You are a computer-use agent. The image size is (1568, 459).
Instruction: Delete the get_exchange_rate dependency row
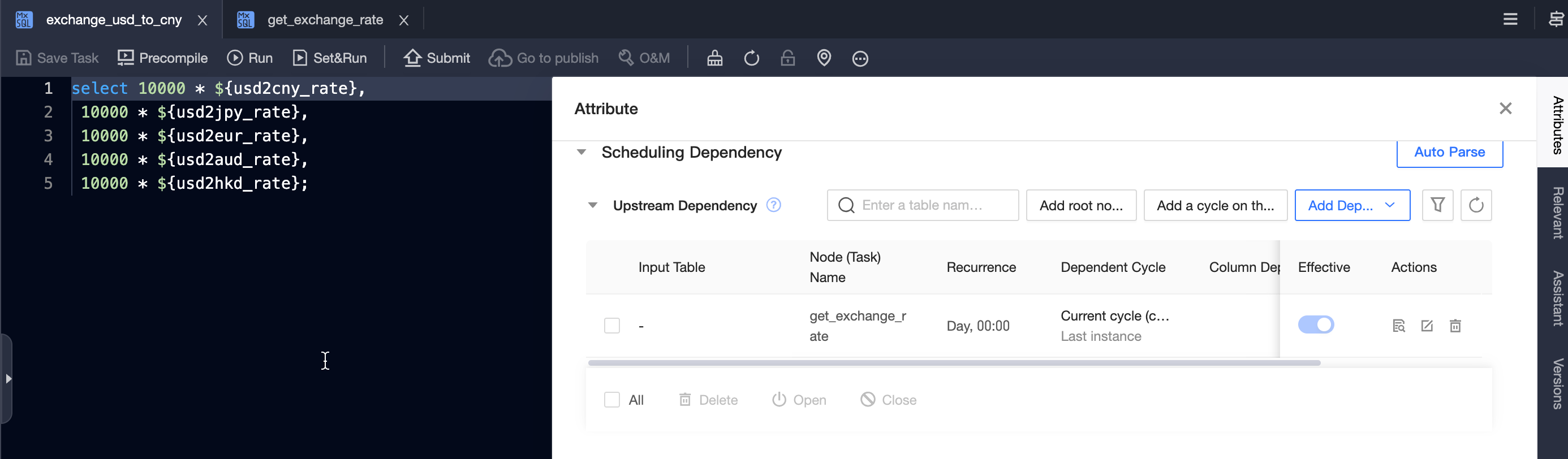[1455, 326]
